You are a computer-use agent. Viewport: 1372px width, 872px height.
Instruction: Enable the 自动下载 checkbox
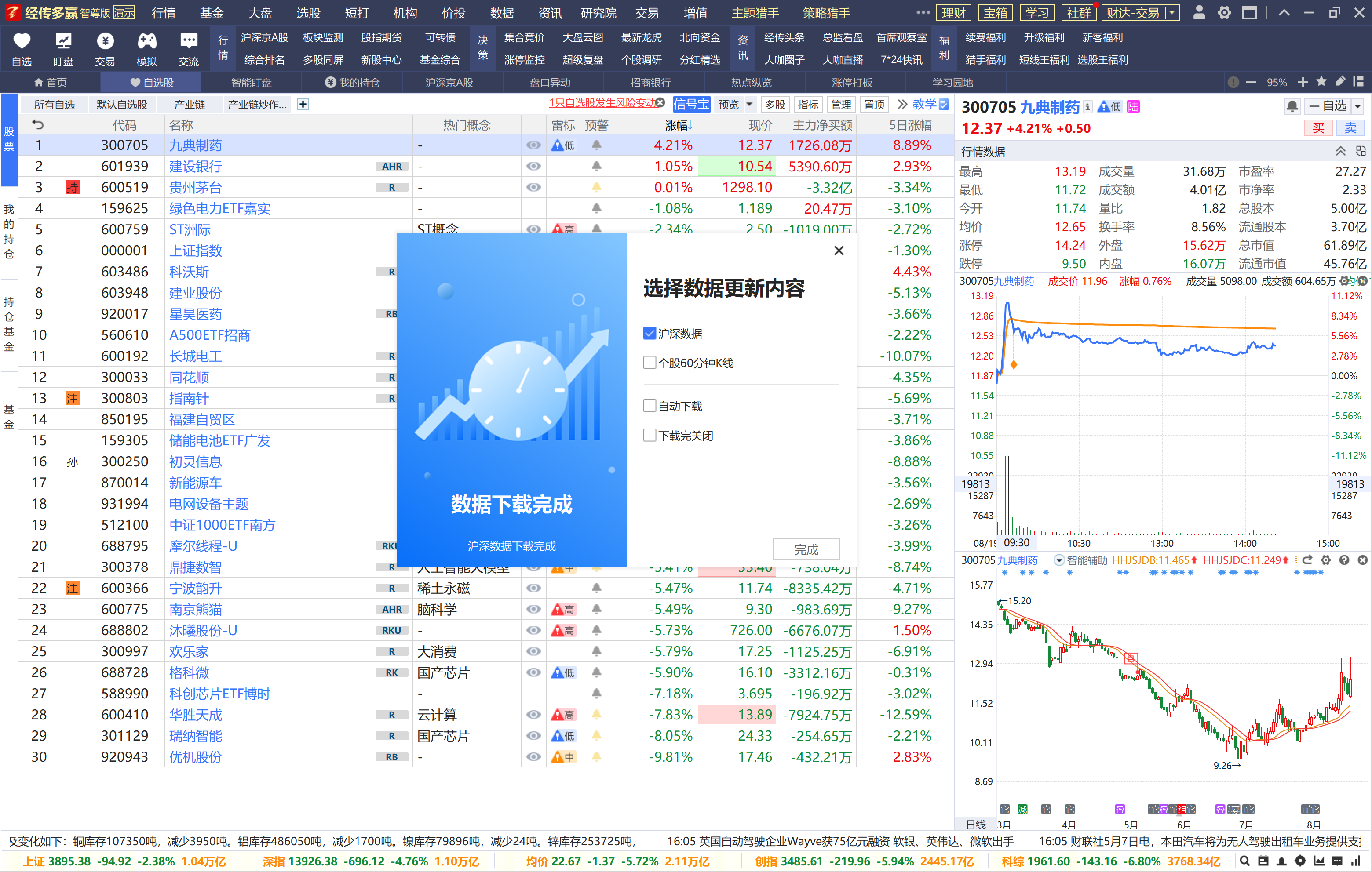[650, 406]
